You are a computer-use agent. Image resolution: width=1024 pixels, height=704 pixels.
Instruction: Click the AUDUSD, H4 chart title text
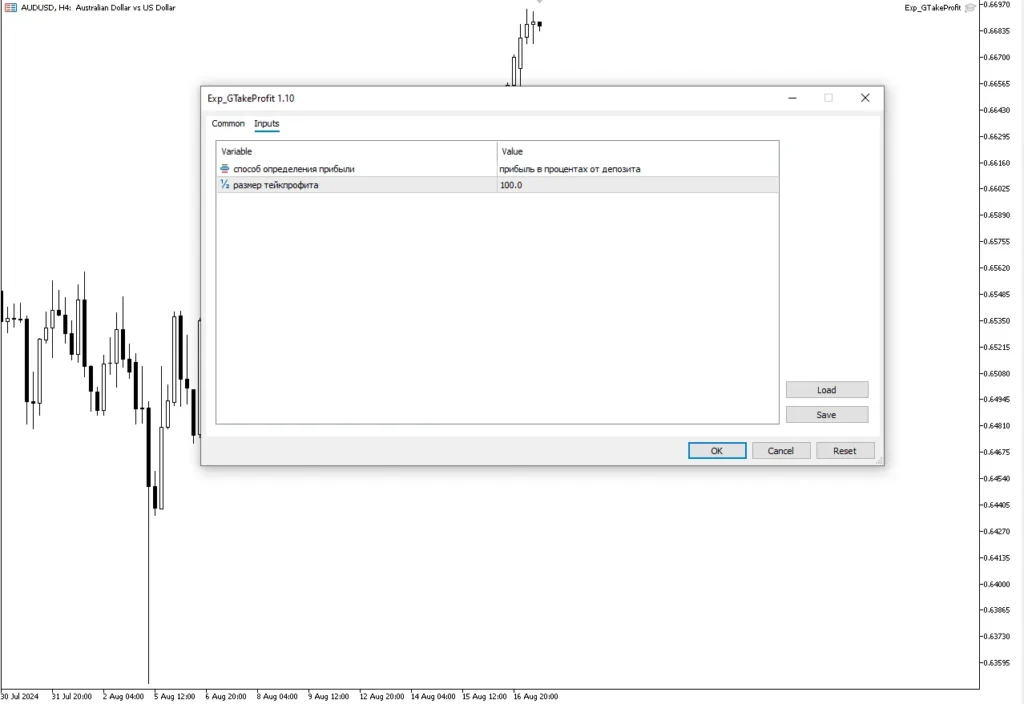point(98,8)
